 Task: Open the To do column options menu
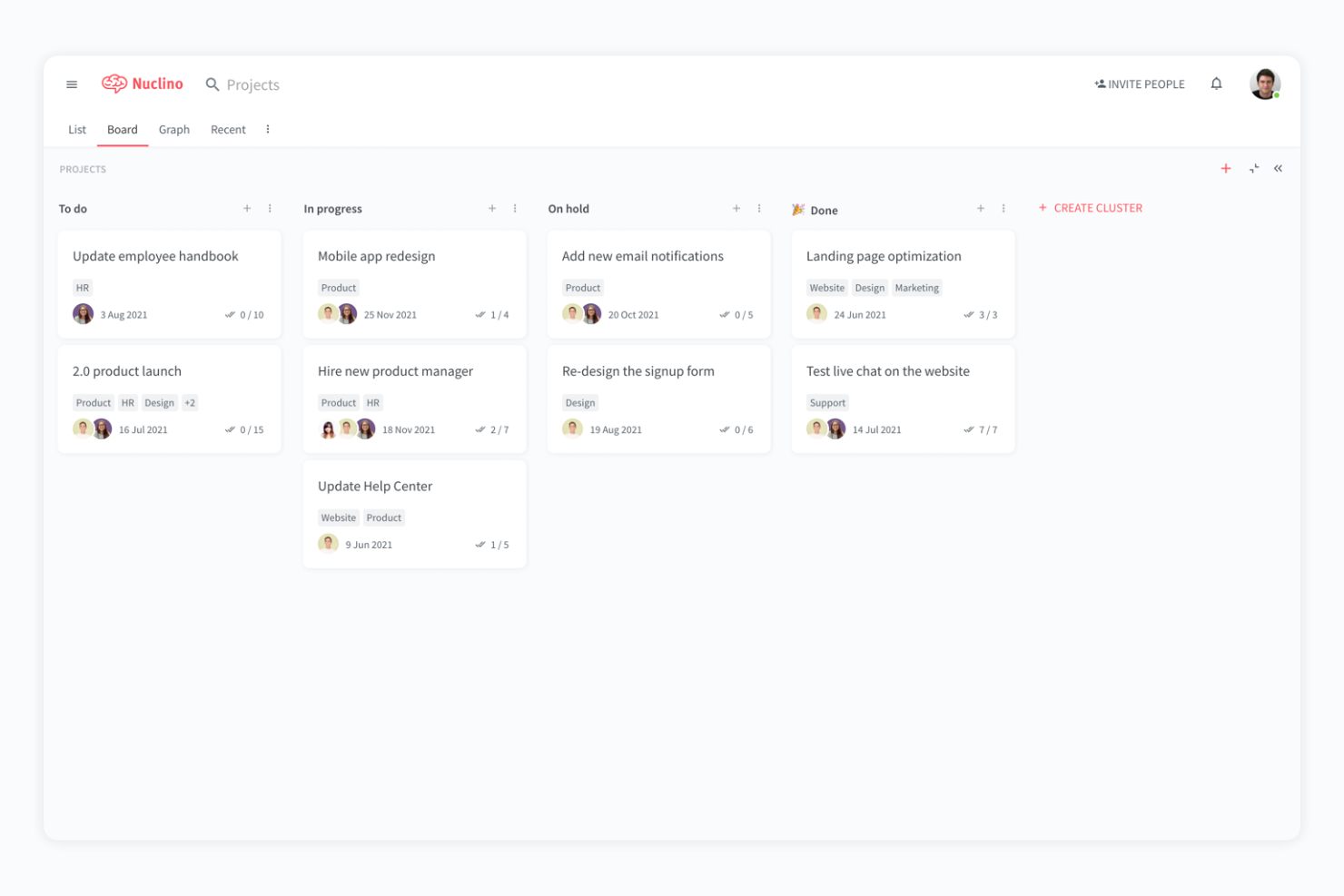click(x=269, y=208)
